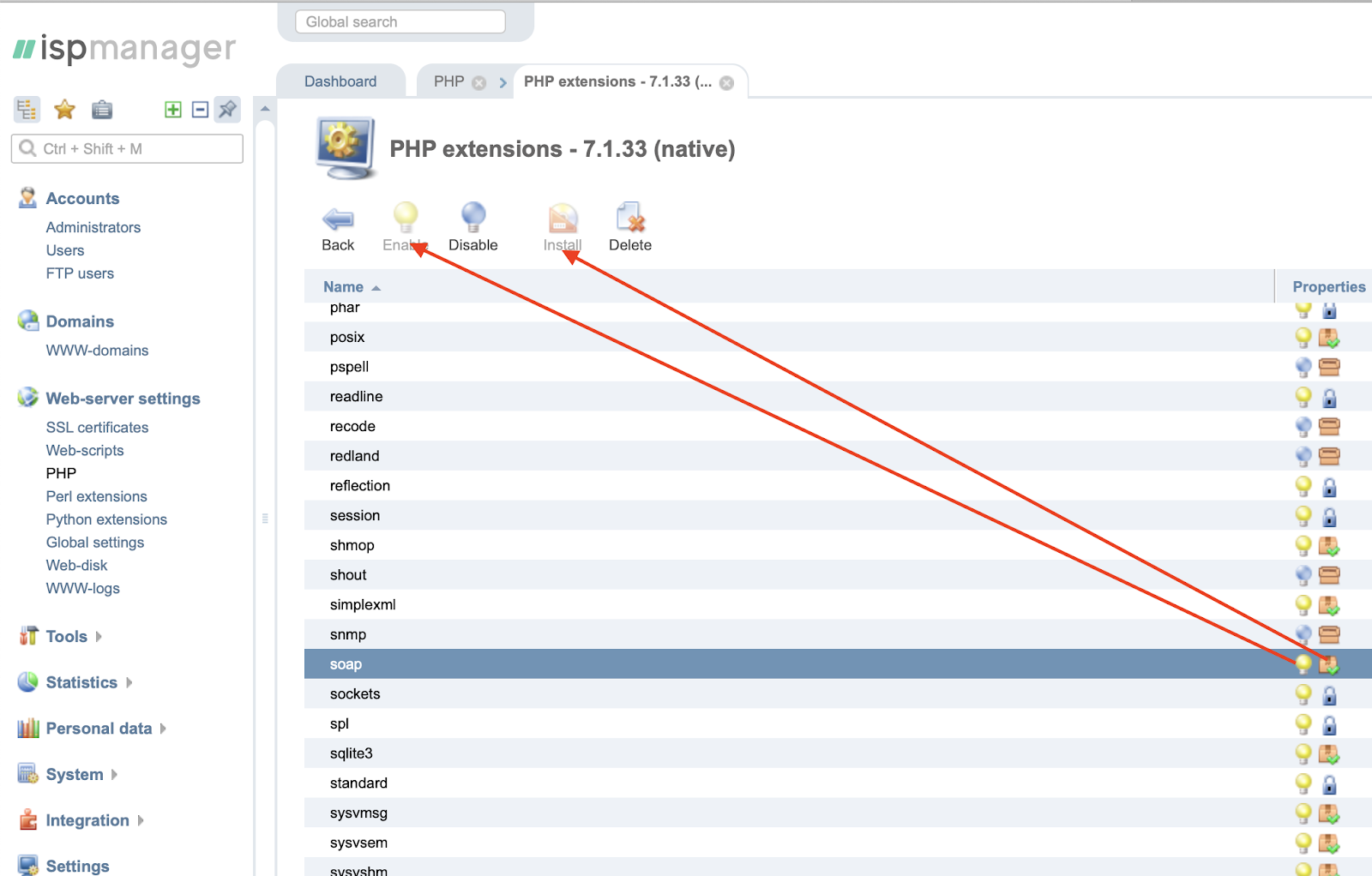Open WWW-logs in the sidebar

tap(83, 589)
